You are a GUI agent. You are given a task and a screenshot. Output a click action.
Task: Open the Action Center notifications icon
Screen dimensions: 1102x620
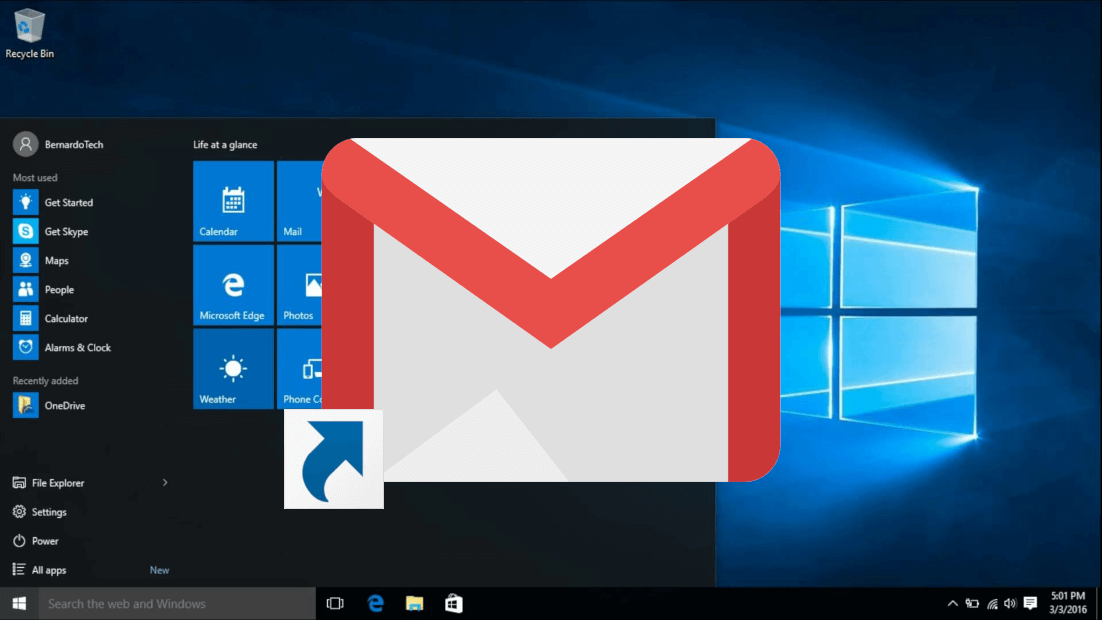[1030, 604]
